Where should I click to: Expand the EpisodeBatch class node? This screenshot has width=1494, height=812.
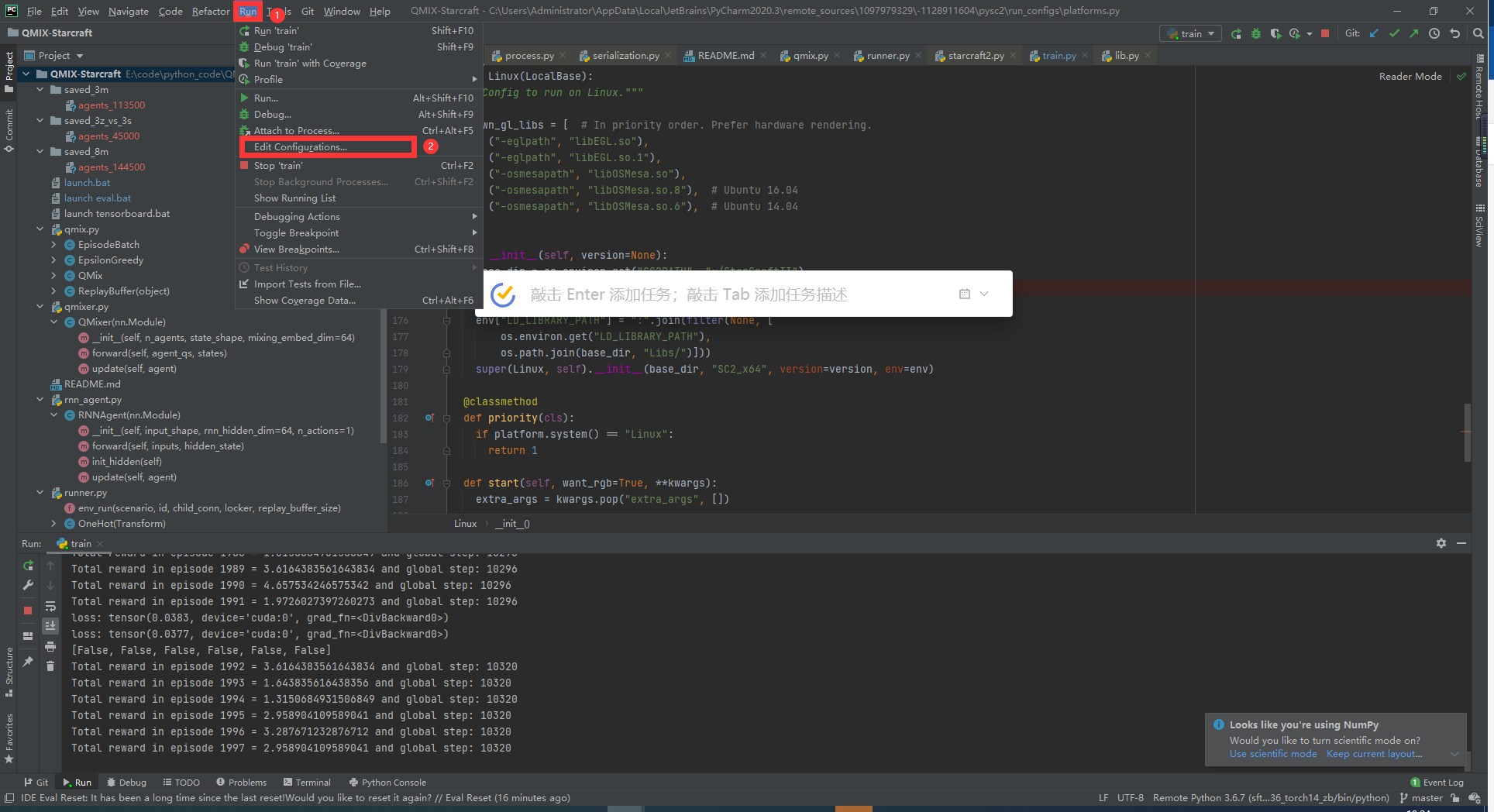tap(54, 245)
